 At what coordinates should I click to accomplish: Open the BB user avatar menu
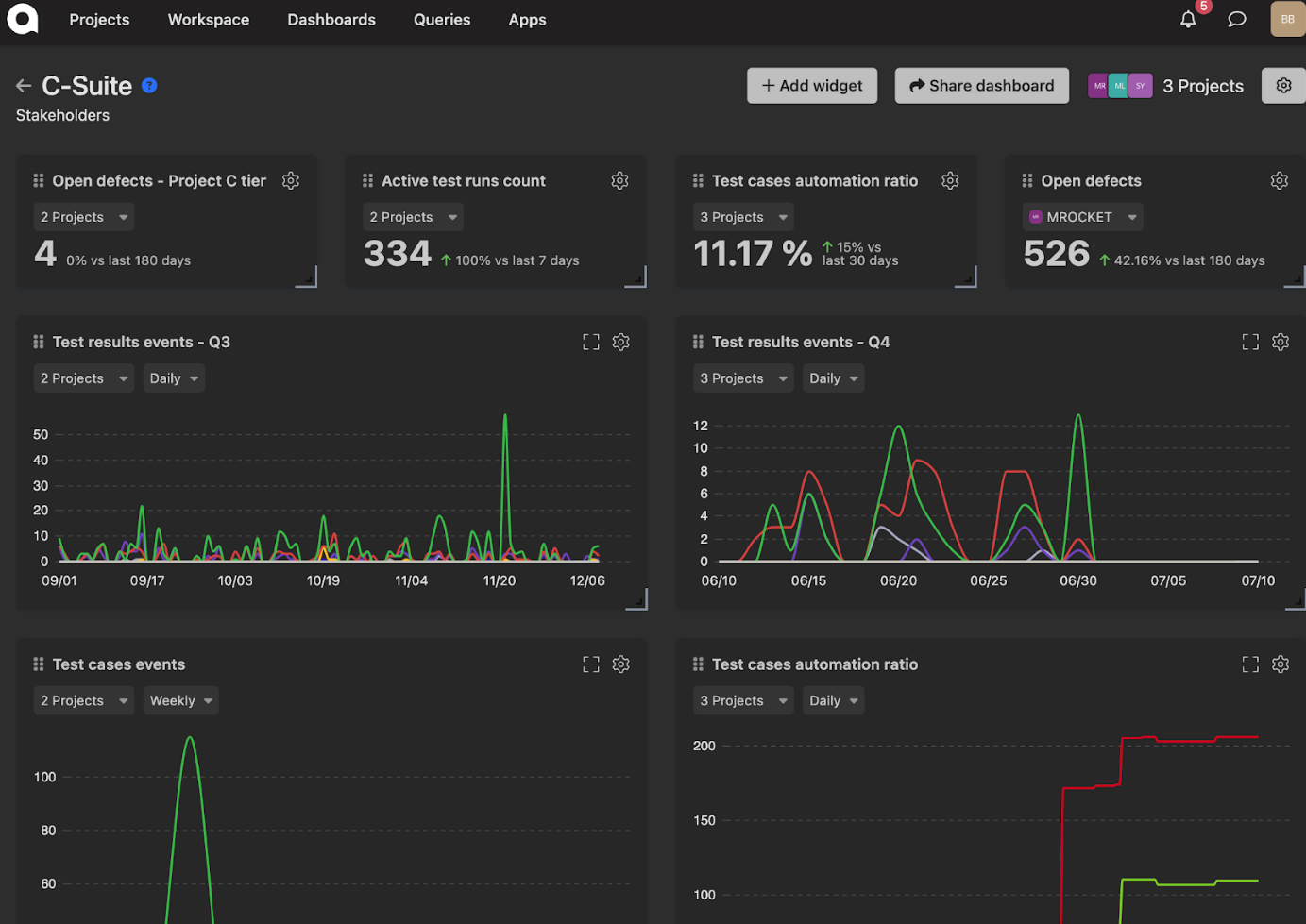[x=1287, y=20]
